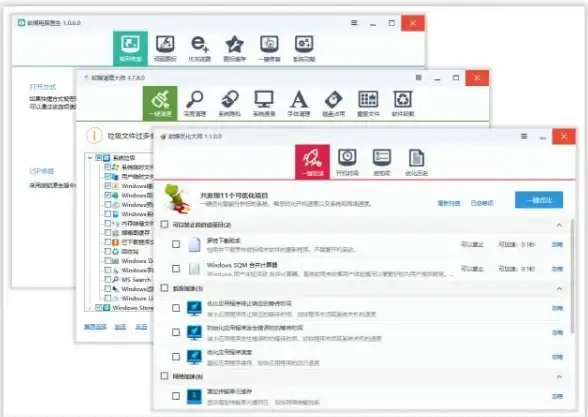Toggle the MS Search checkbox in cleaner tree
The height and width of the screenshot is (417, 588).
point(108,279)
